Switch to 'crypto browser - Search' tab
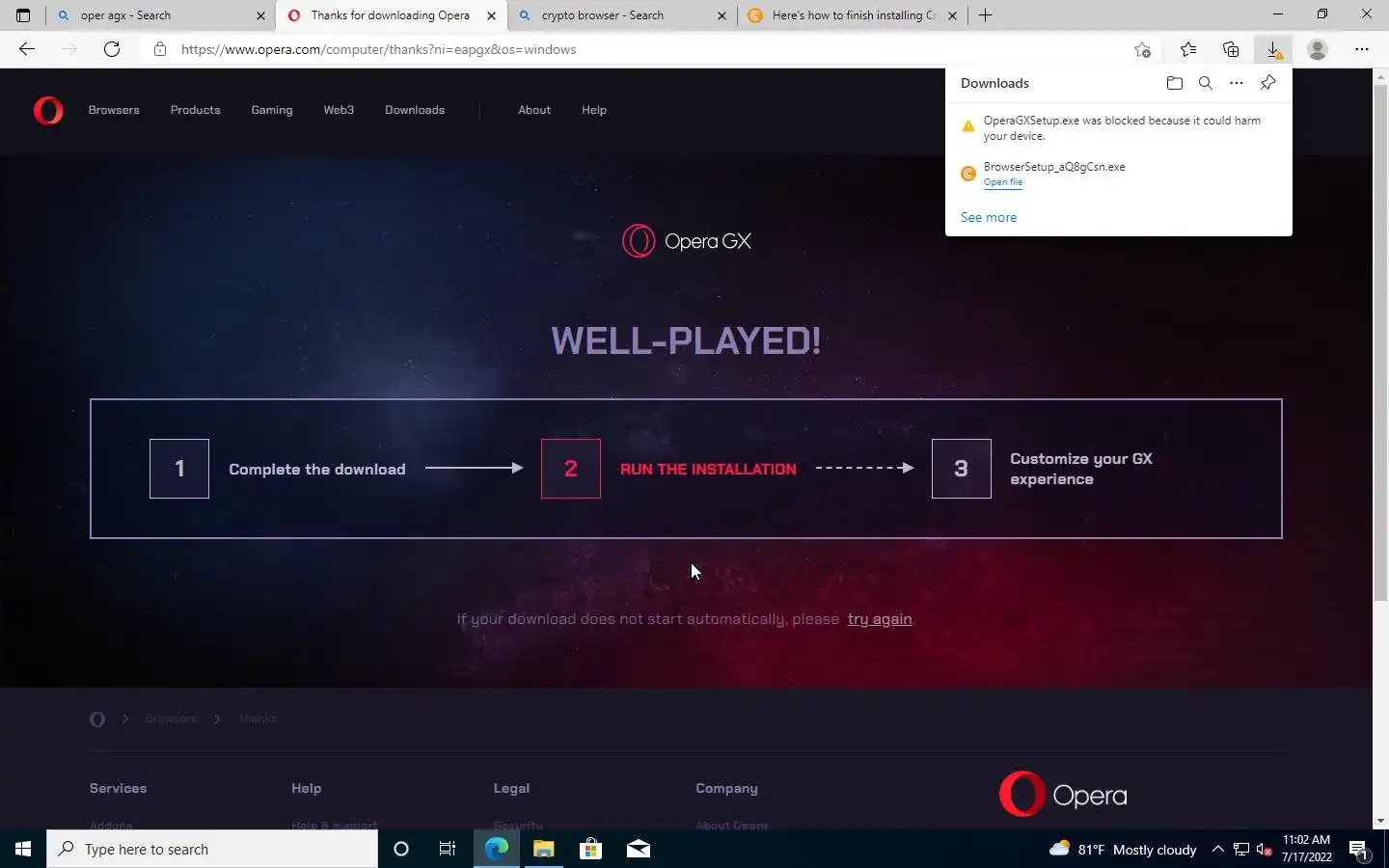Image resolution: width=1389 pixels, height=868 pixels. 622,15
